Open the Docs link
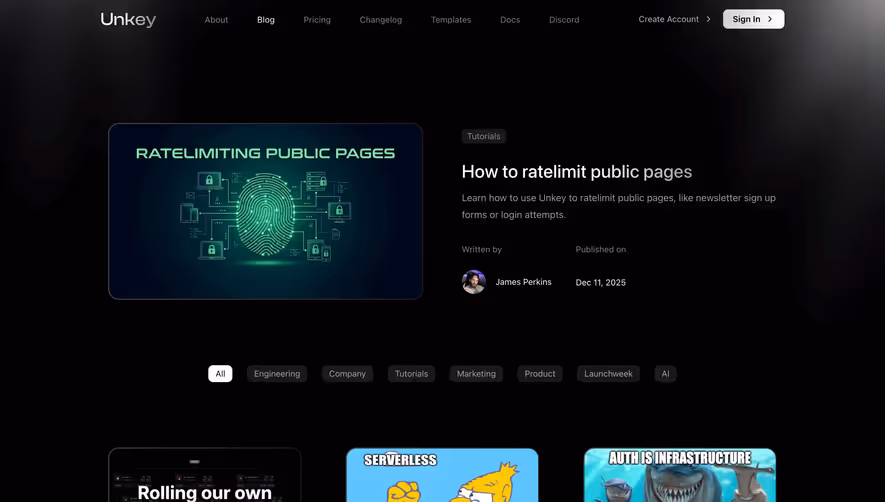 click(x=510, y=20)
